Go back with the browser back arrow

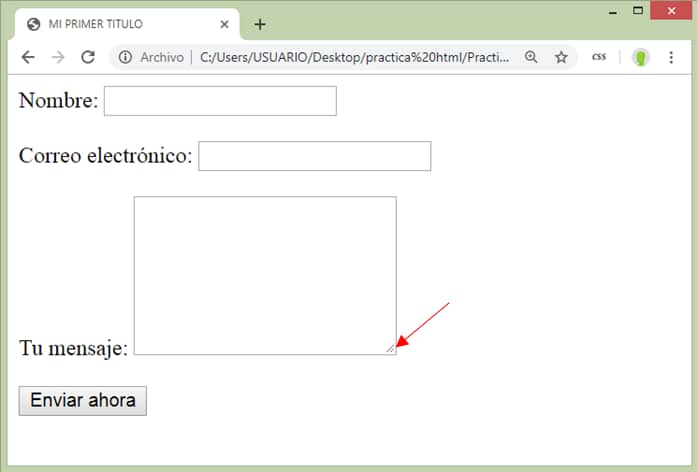[x=28, y=57]
